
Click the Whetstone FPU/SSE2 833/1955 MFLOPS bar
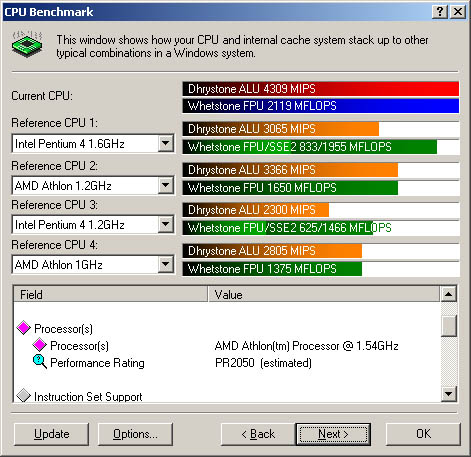click(x=310, y=147)
